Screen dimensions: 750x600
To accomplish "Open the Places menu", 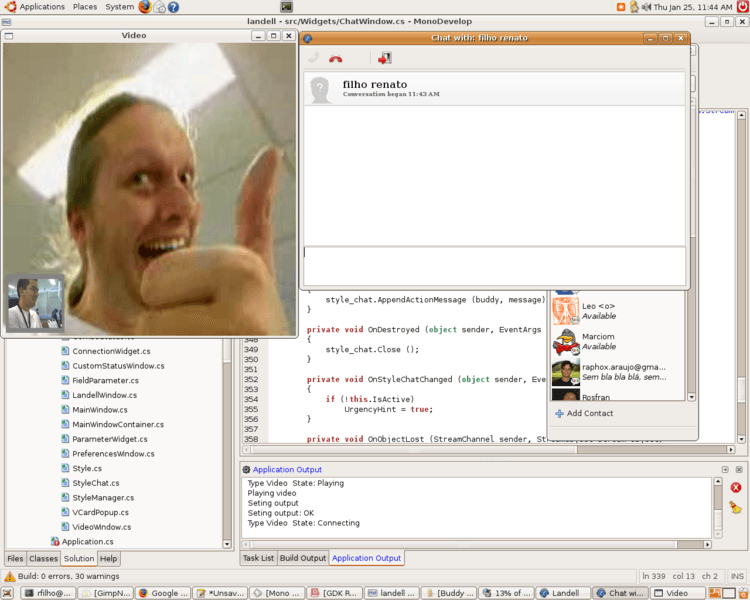I will tap(85, 7).
